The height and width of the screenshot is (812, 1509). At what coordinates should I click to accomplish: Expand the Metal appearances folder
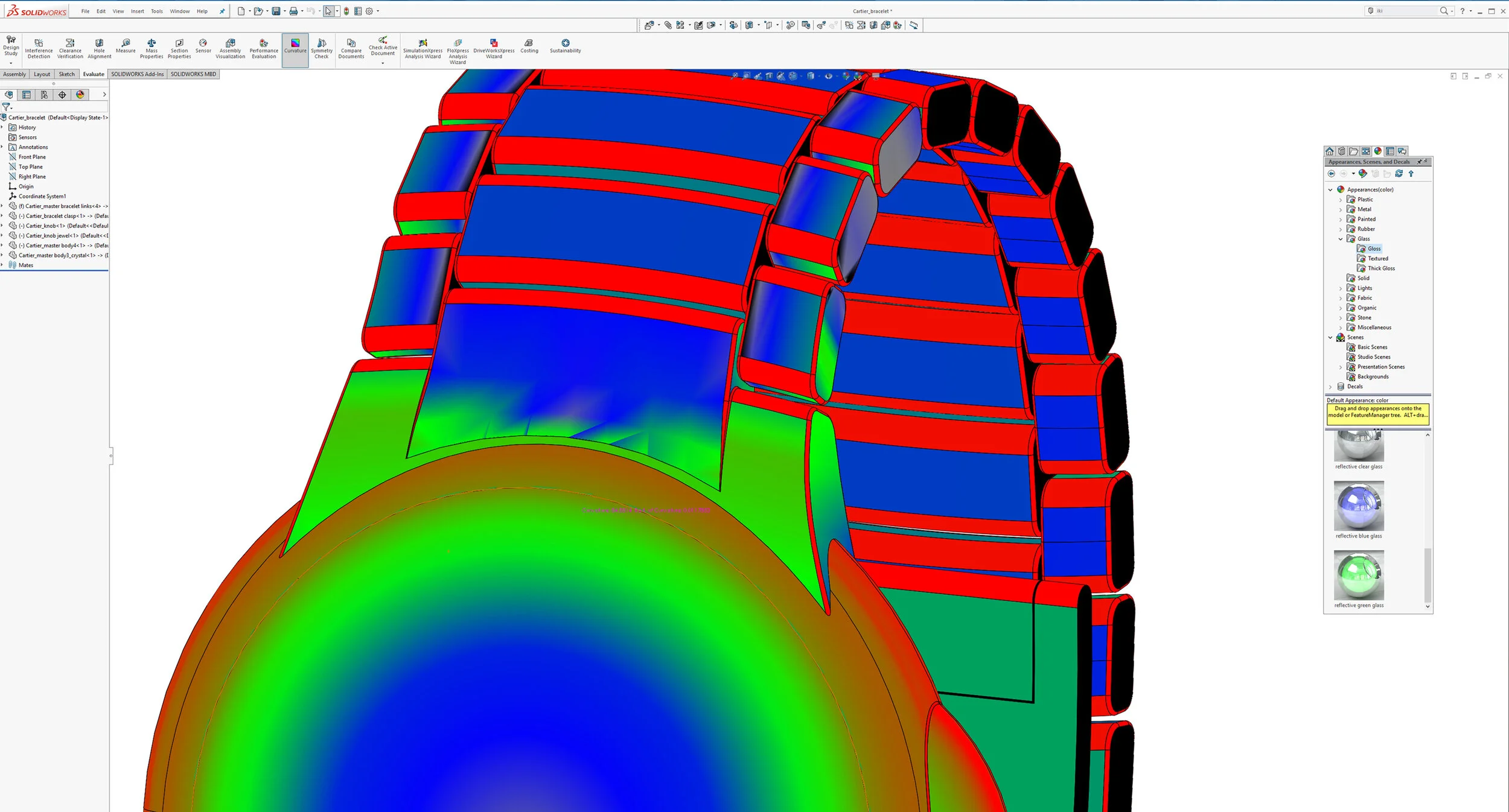(x=1341, y=209)
